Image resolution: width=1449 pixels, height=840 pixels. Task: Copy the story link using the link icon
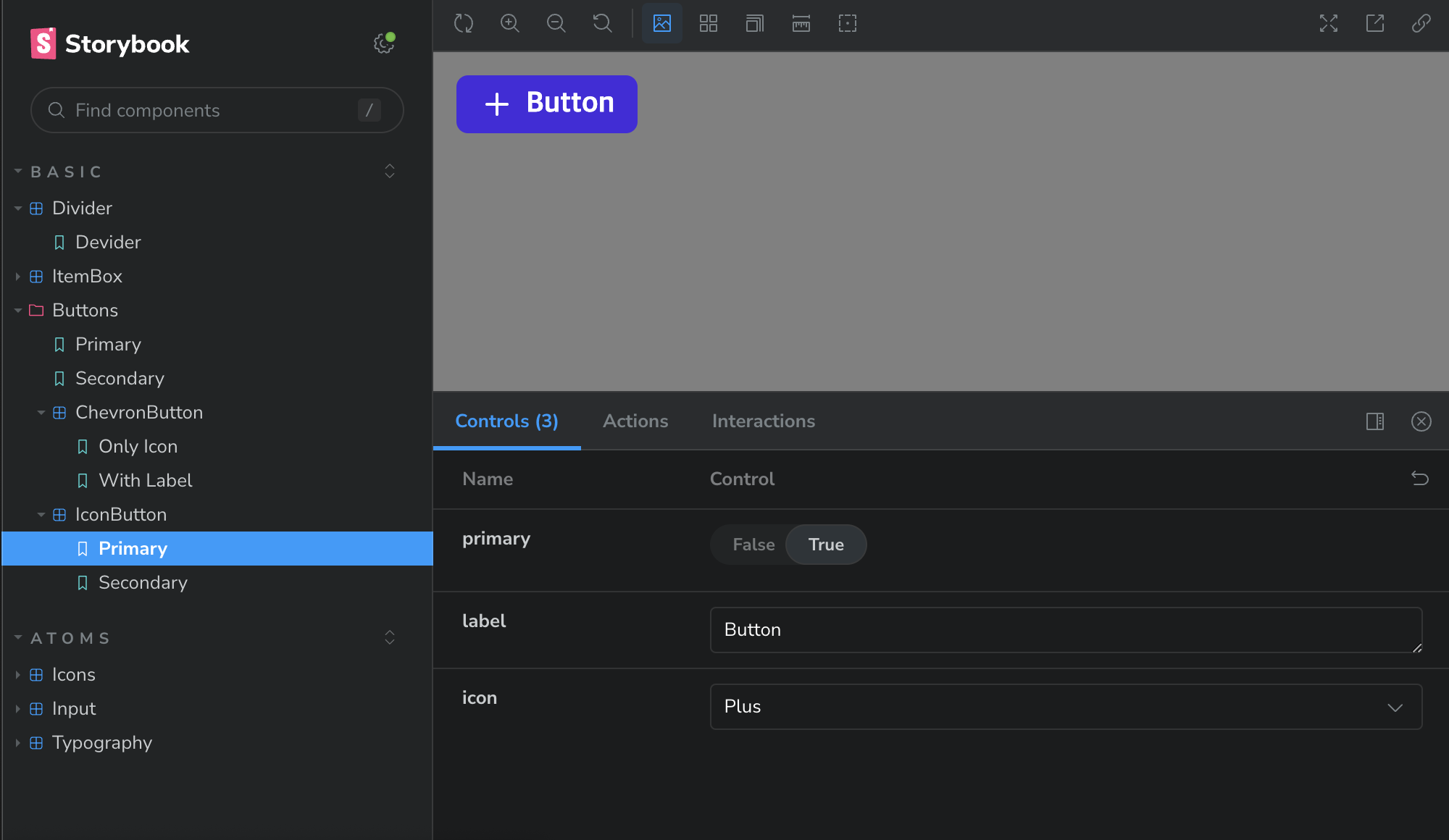pyautogui.click(x=1421, y=23)
